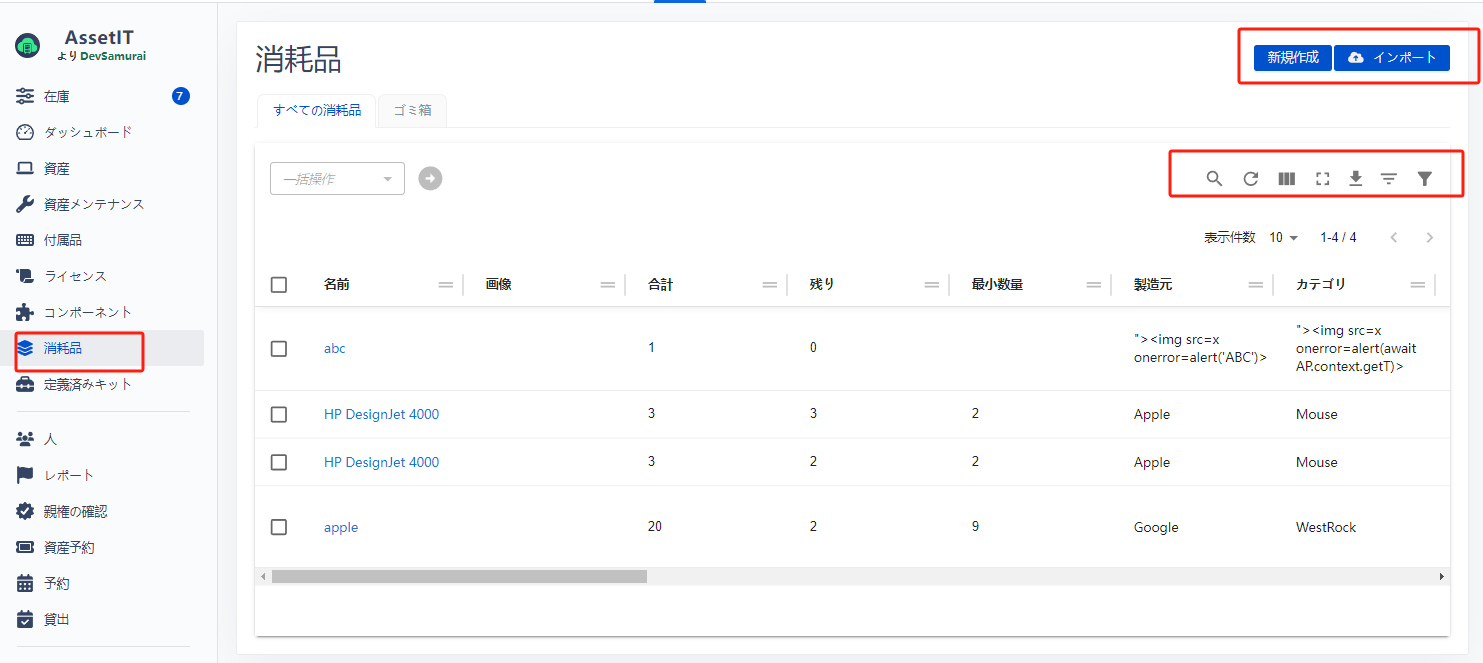Open 資産メンテナンス in the sidebar
This screenshot has height=663, width=1483.
click(94, 204)
